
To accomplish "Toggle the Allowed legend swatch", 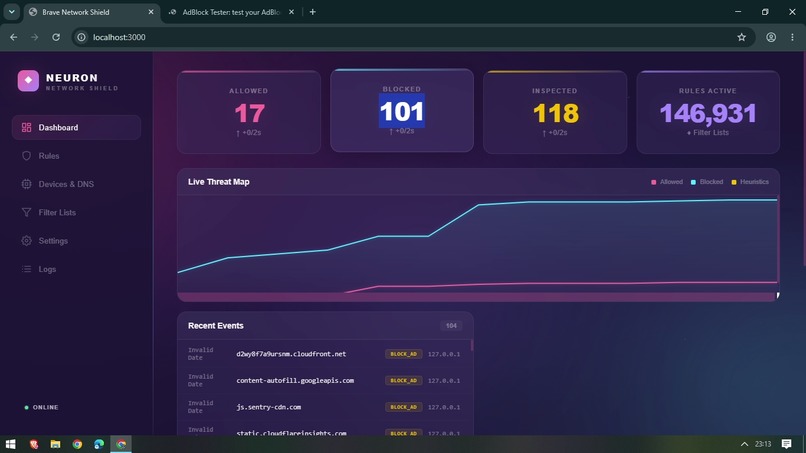I will click(x=654, y=182).
